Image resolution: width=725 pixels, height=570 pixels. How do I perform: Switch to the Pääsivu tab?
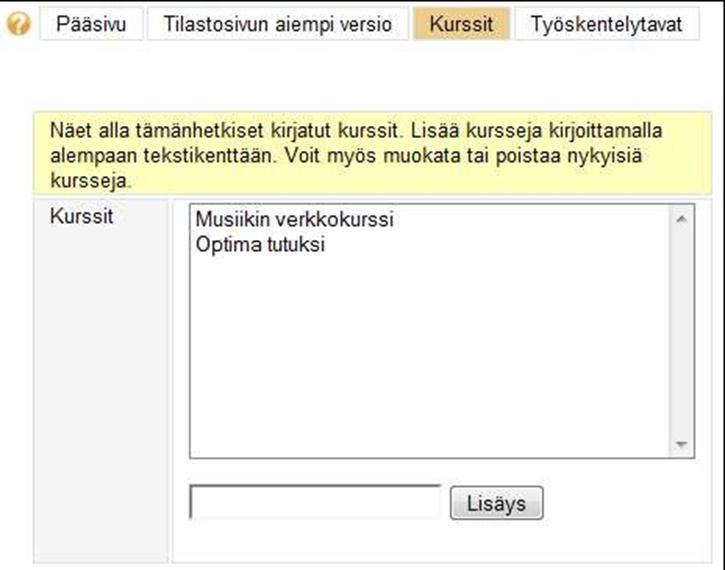point(91,24)
